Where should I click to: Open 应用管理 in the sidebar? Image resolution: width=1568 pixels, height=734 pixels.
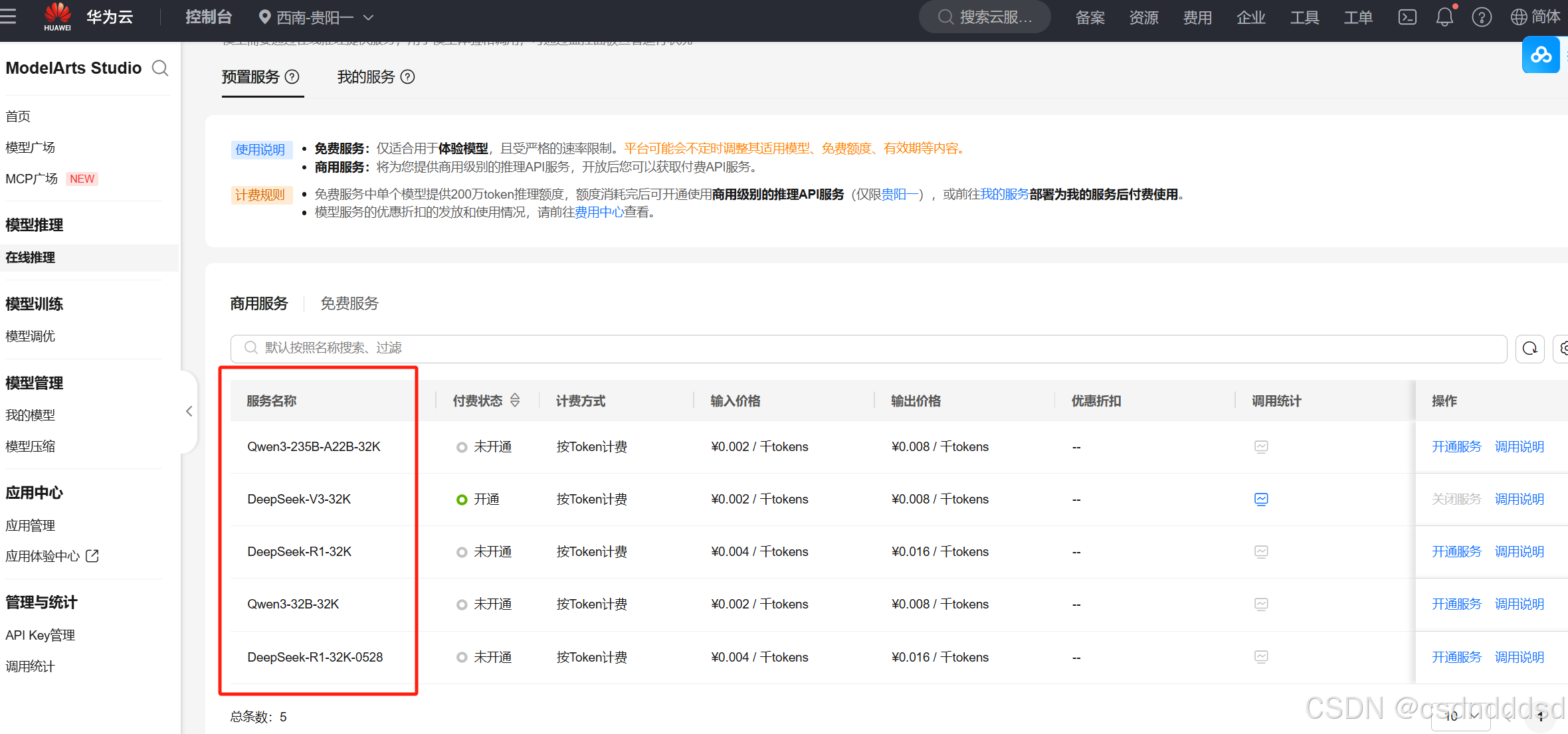[31, 525]
